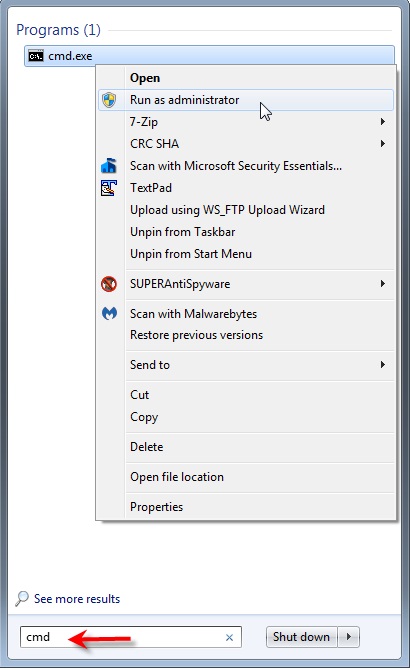The image size is (410, 670).
Task: Click the Malwarebytes blue M icon
Action: [109, 314]
